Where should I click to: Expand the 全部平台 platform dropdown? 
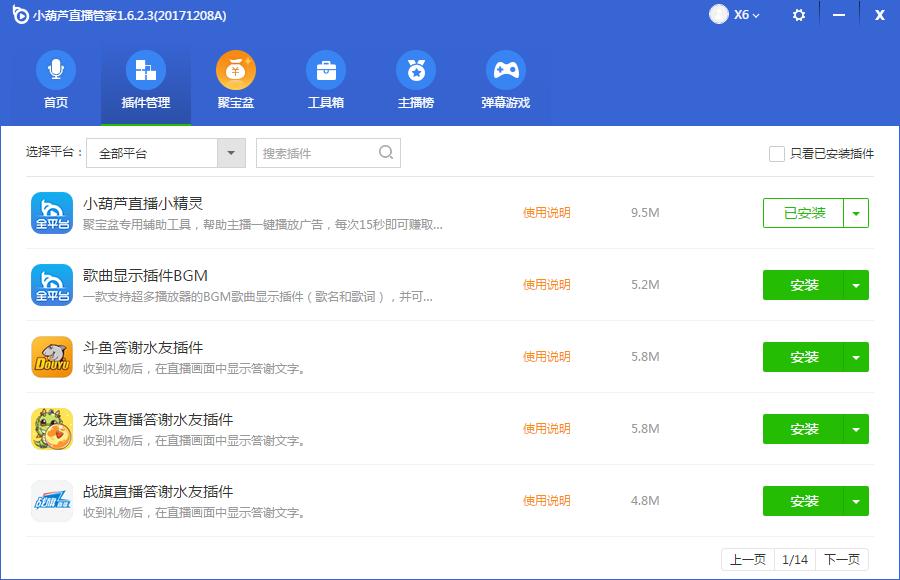coord(229,153)
